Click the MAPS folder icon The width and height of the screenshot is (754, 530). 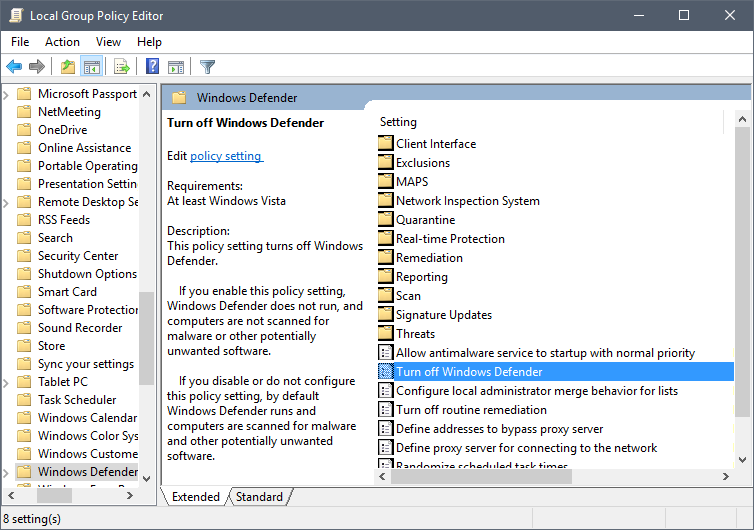point(386,181)
